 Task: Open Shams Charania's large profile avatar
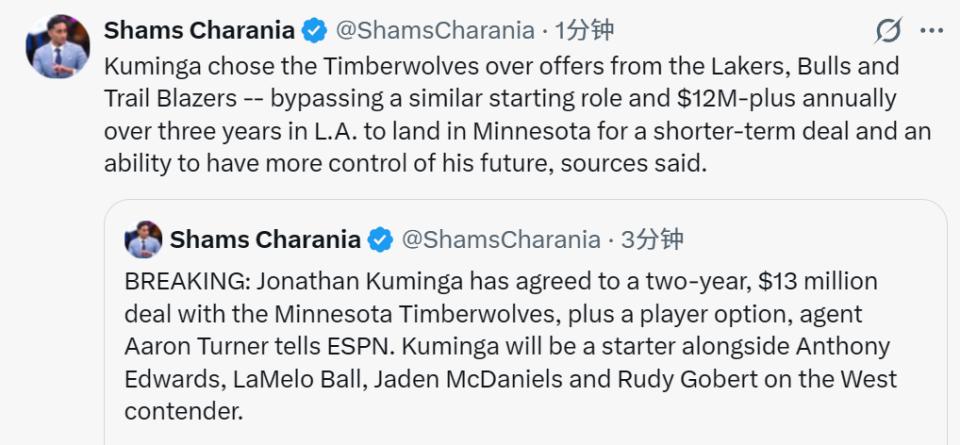point(58,46)
